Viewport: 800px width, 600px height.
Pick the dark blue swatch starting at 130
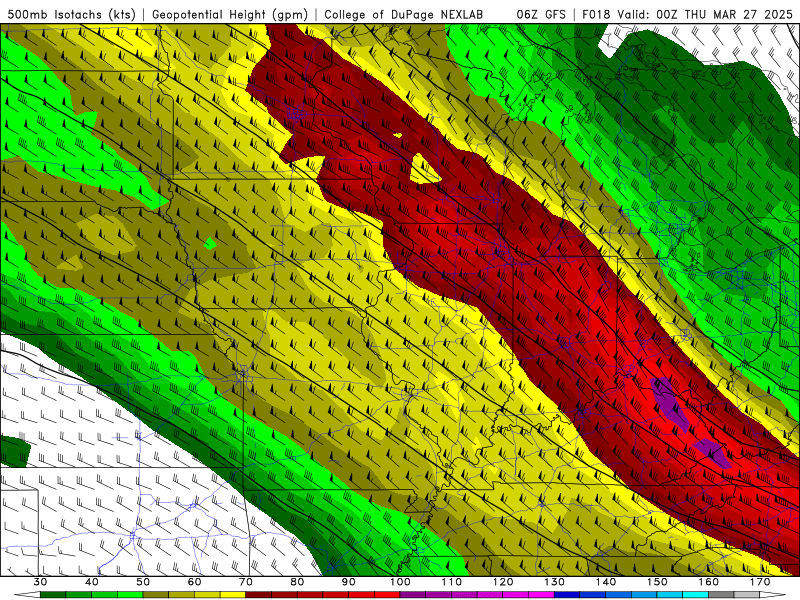(567, 595)
